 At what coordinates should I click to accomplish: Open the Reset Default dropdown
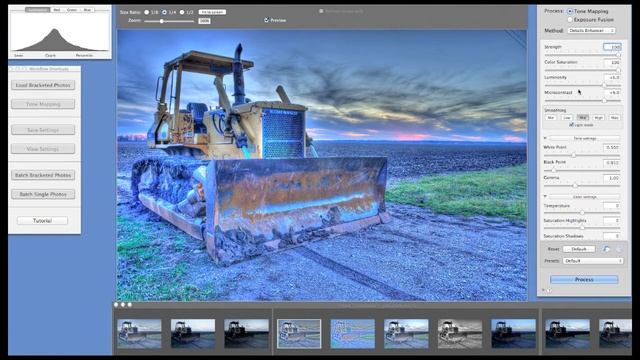coord(579,249)
